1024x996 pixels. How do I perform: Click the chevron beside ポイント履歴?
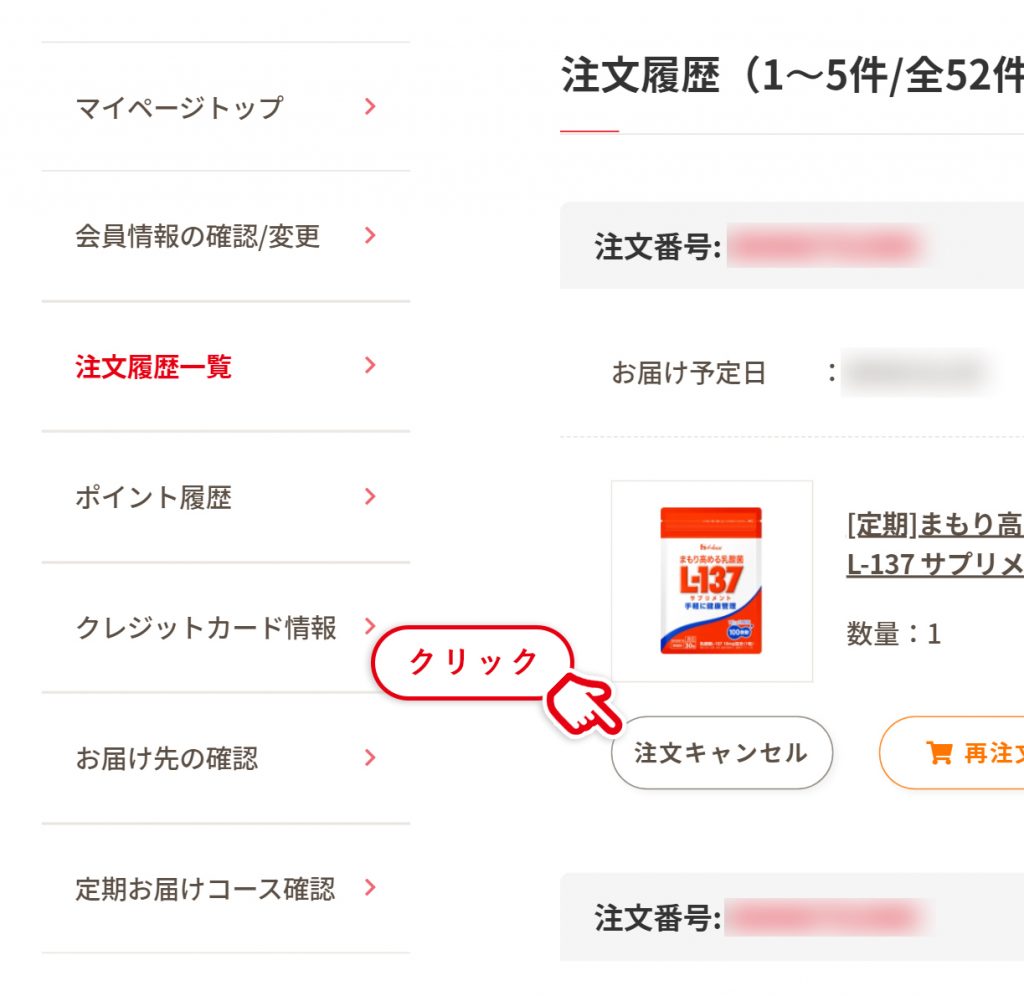[x=370, y=496]
